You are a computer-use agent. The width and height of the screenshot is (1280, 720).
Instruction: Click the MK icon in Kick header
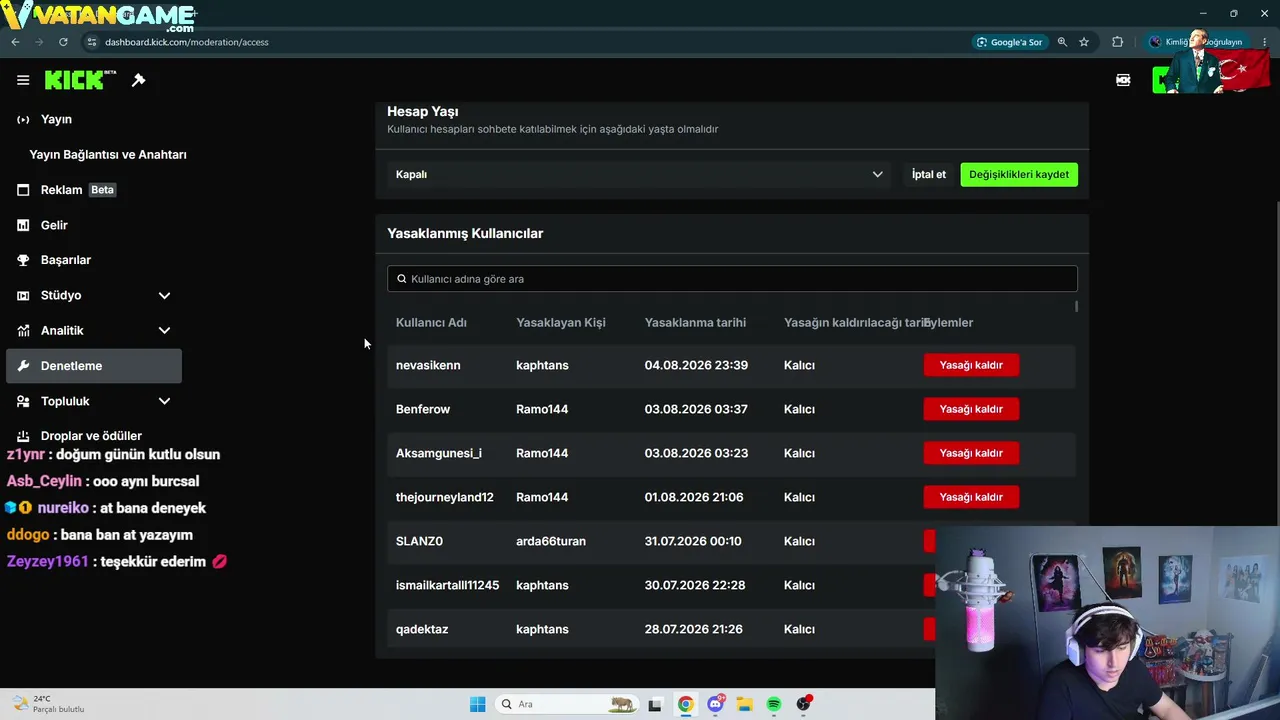click(1123, 80)
